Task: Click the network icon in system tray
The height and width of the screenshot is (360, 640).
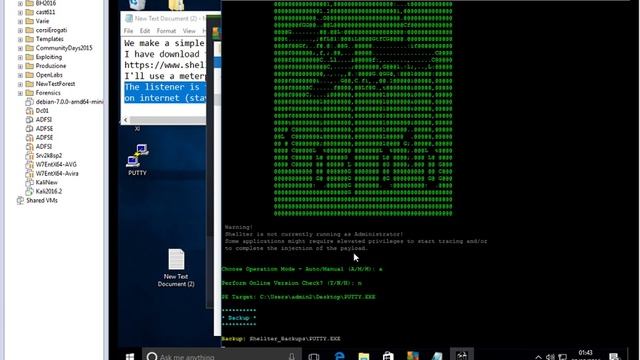Action: (562, 357)
